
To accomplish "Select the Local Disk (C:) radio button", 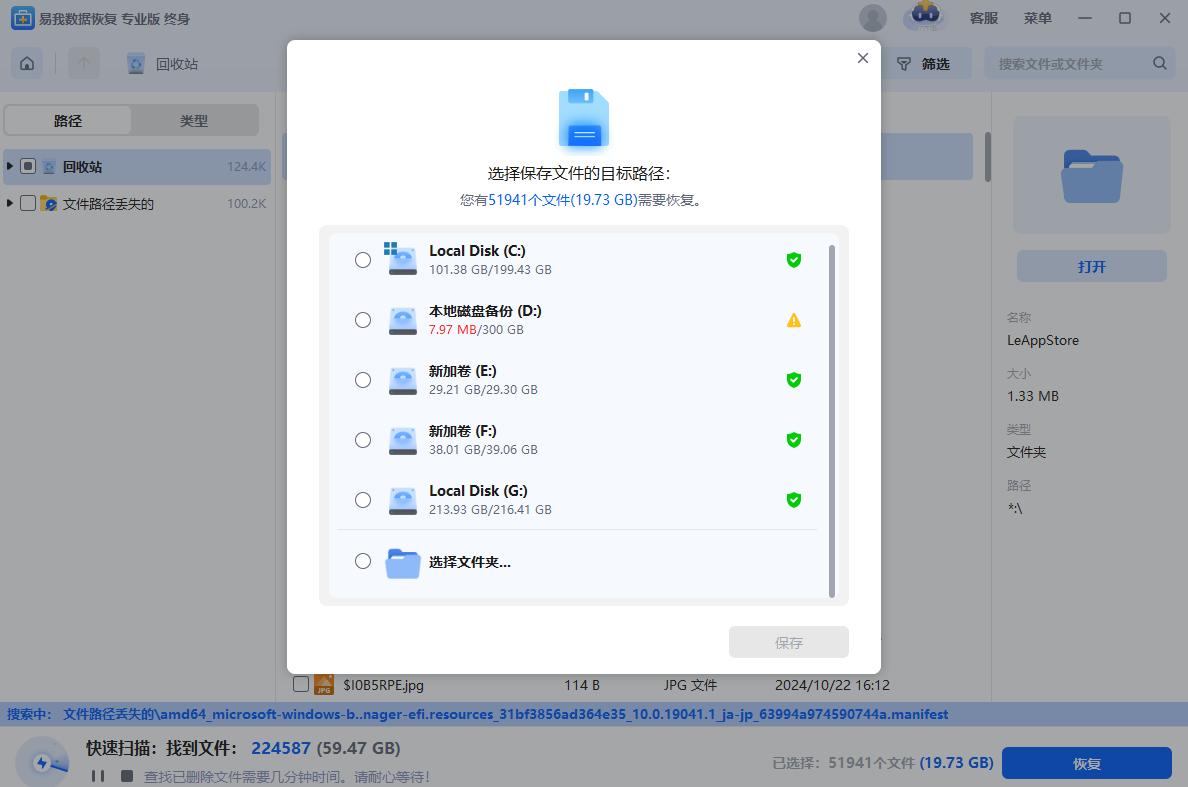I will (x=363, y=259).
